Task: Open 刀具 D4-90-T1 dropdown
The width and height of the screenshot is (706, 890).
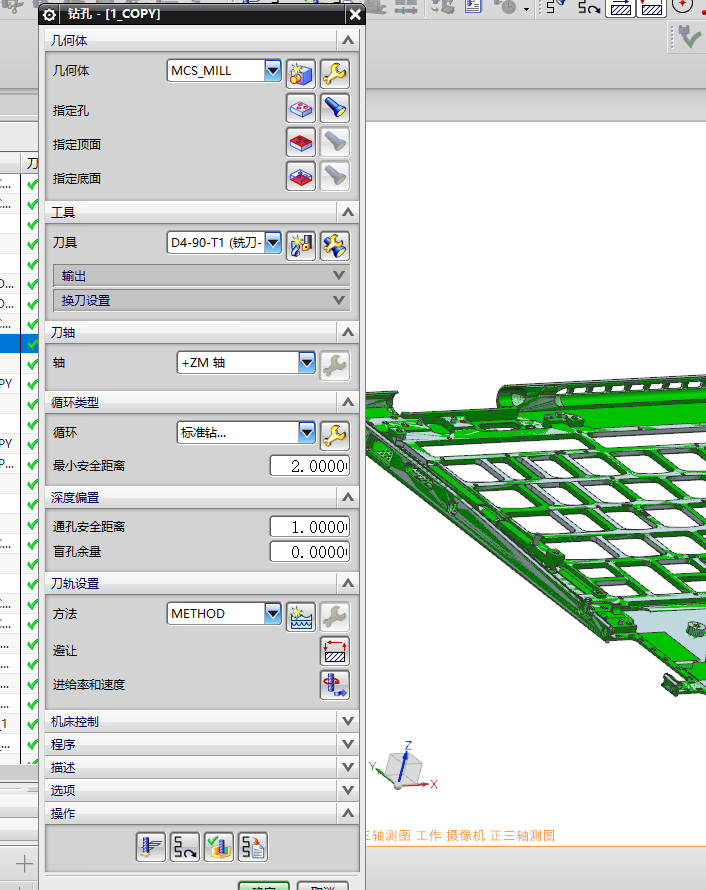Action: [273, 243]
